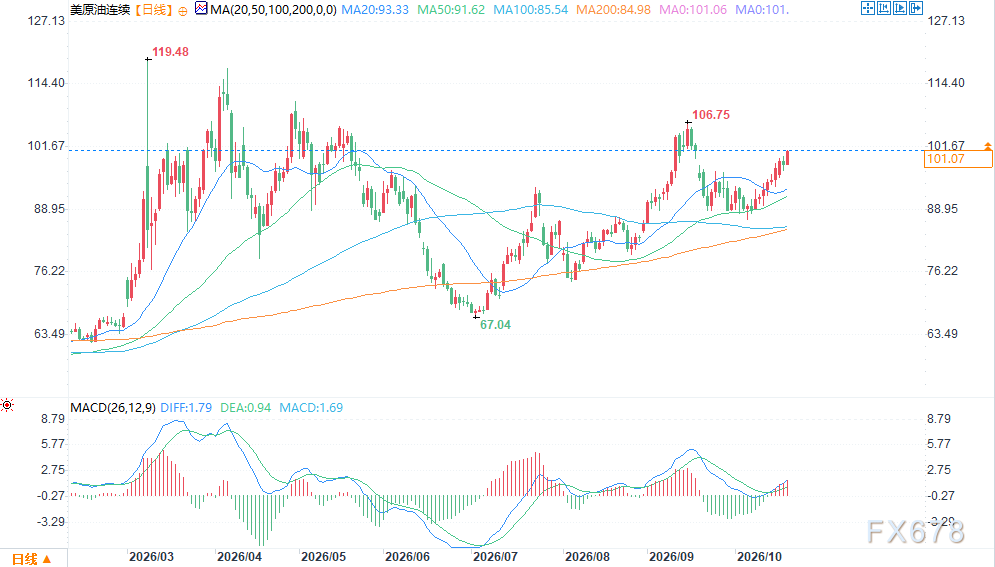Open the MA(20,50,100,200,0,0) parameter settings
Image resolution: width=995 pixels, height=567 pixels.
273,10
